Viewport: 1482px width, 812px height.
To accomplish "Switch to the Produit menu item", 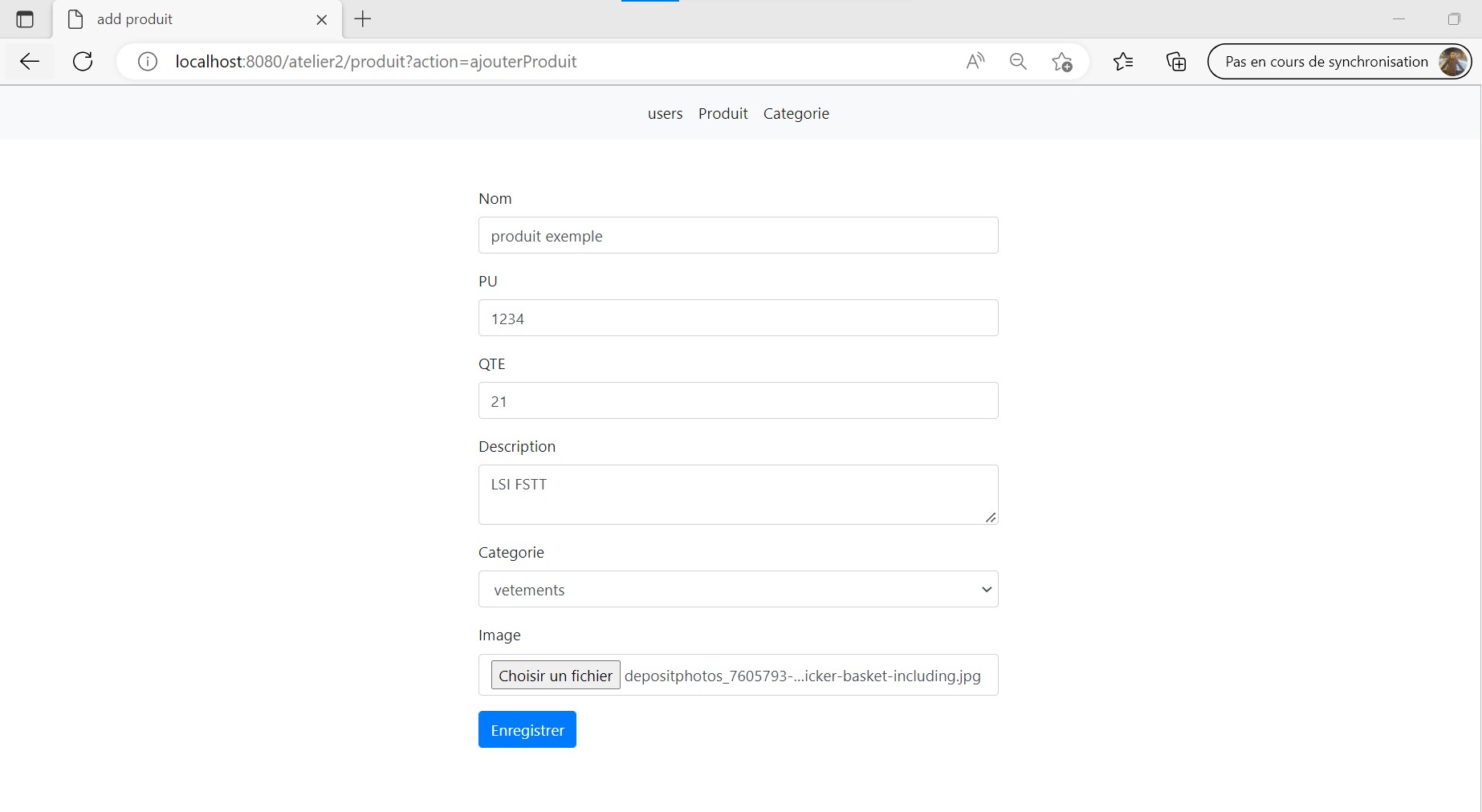I will tap(722, 113).
